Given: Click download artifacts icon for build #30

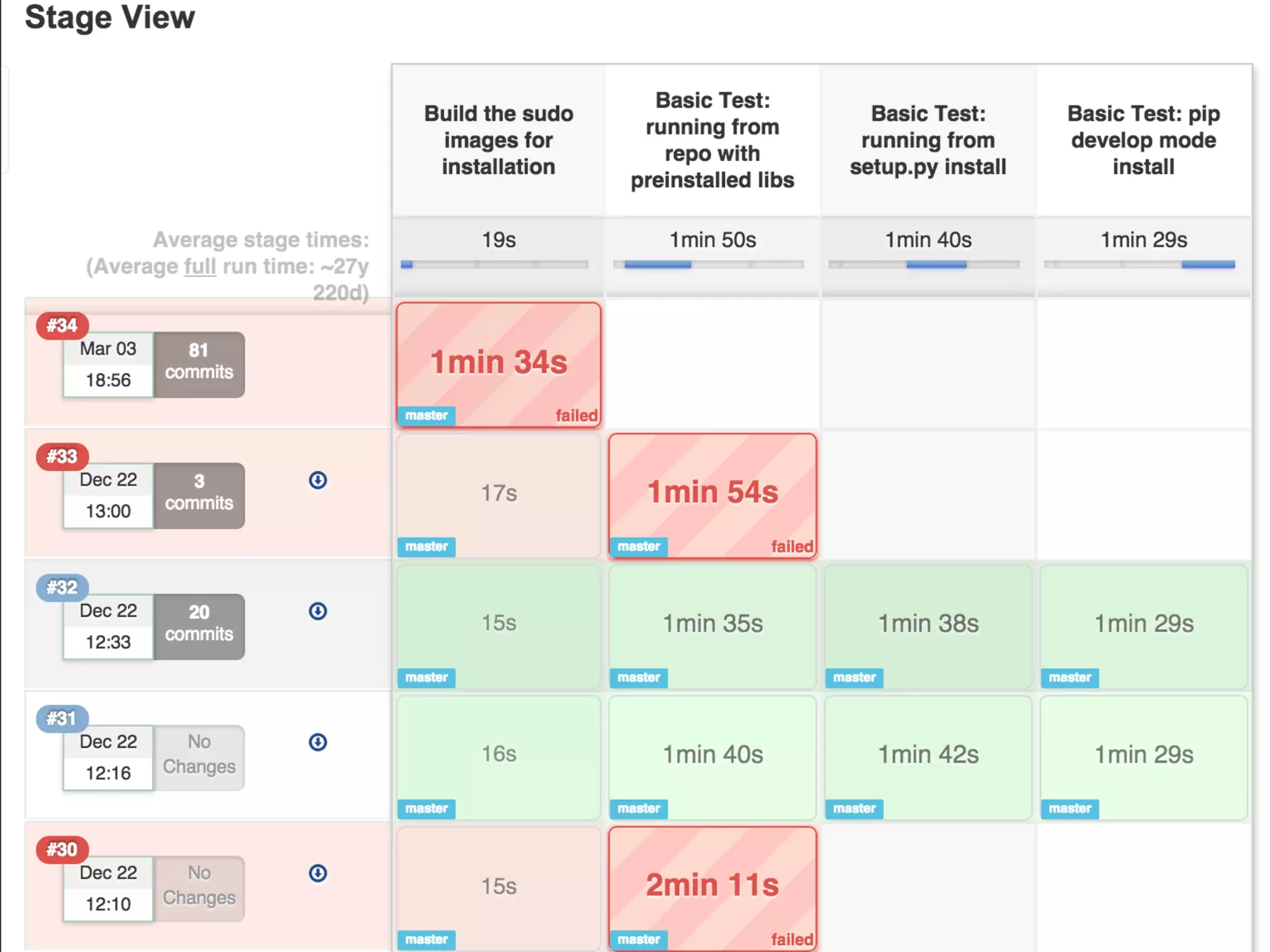Looking at the screenshot, I should pos(317,873).
